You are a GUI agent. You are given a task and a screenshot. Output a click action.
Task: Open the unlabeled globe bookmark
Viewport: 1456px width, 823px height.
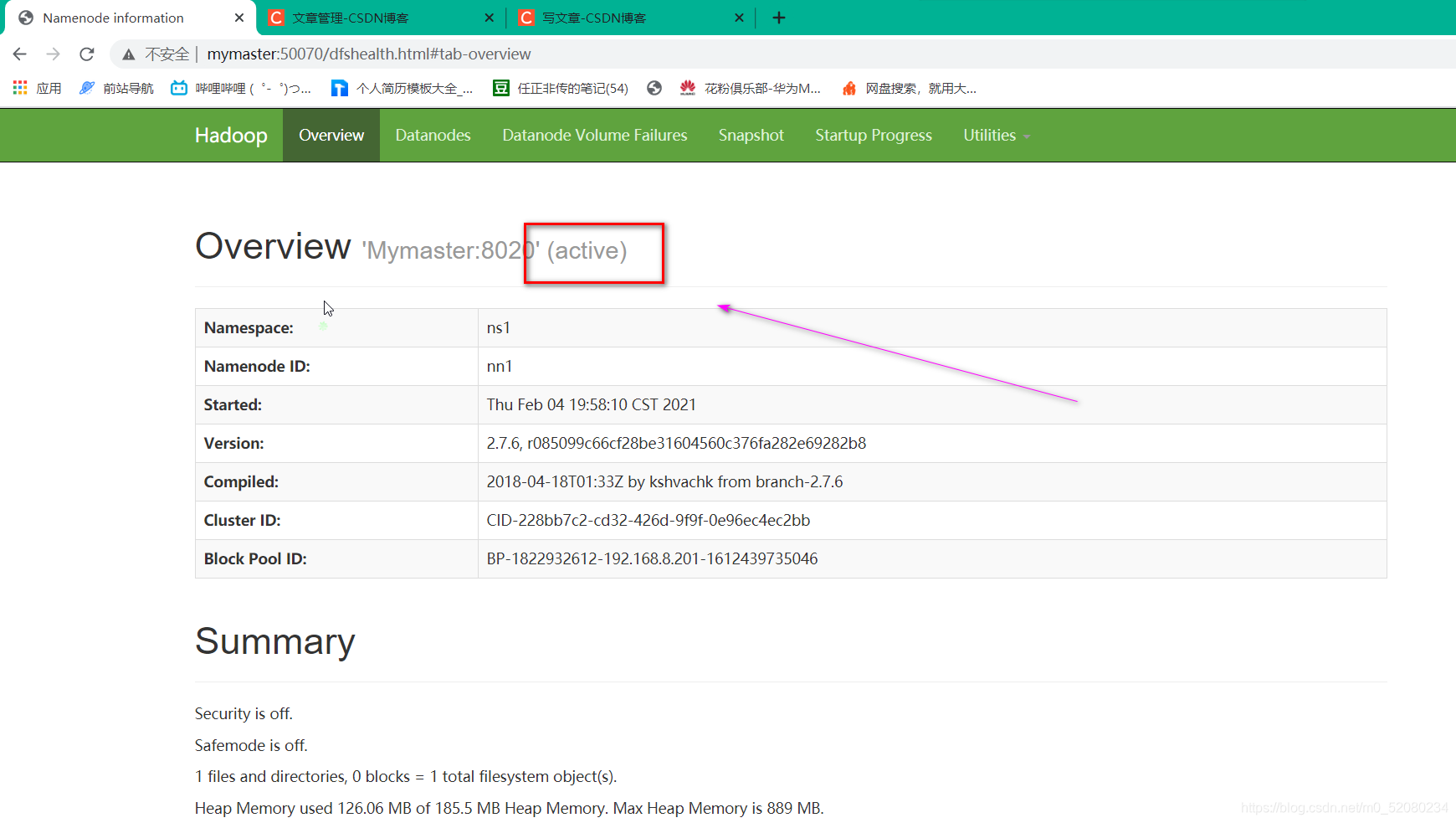654,88
